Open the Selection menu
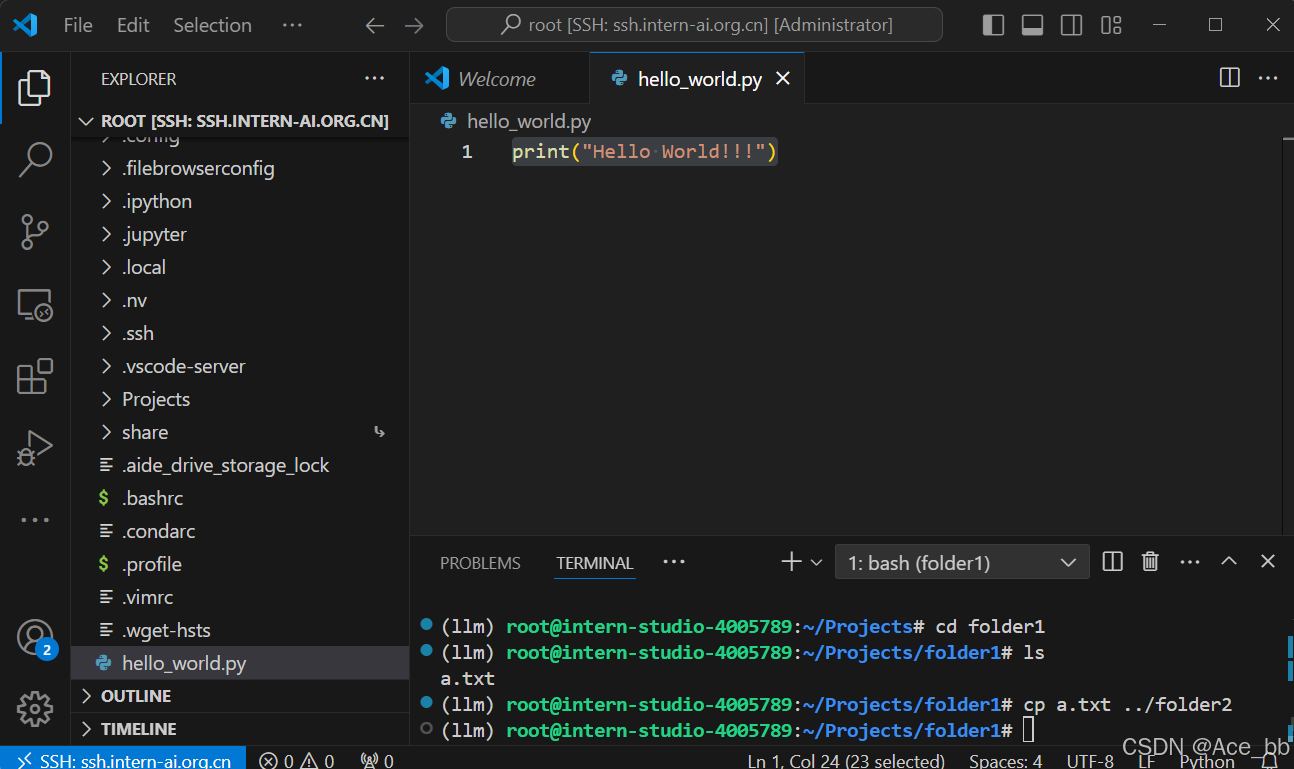 point(212,26)
